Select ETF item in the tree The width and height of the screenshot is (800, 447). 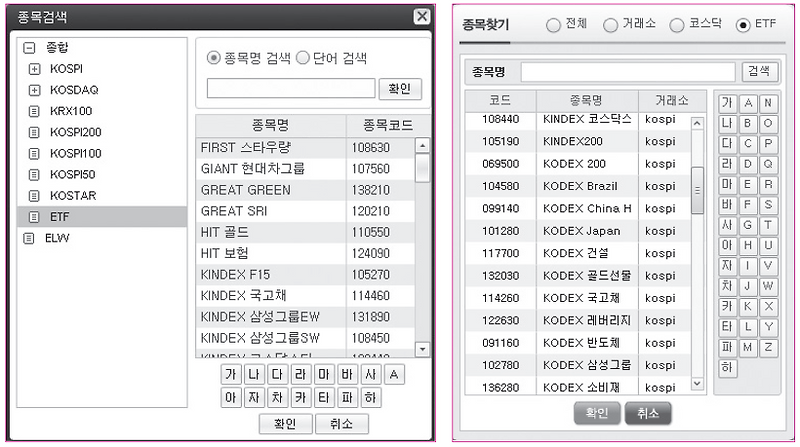(x=102, y=217)
